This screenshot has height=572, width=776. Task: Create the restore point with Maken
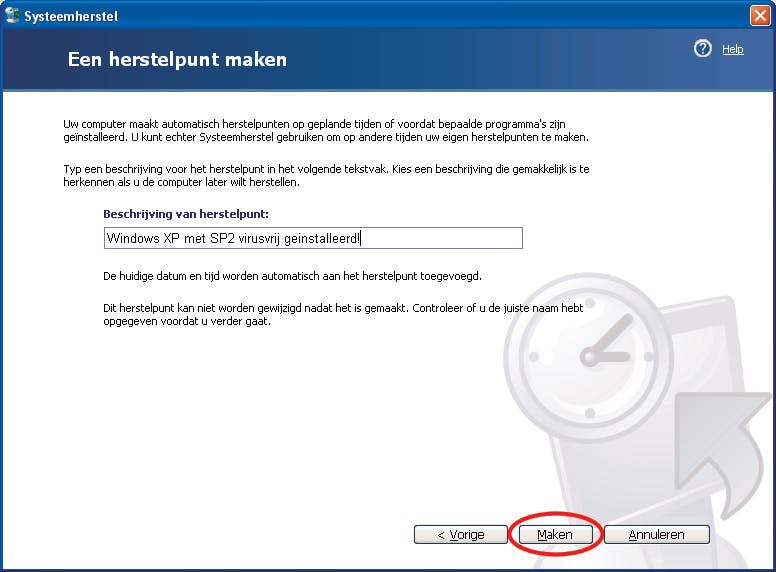tap(555, 534)
